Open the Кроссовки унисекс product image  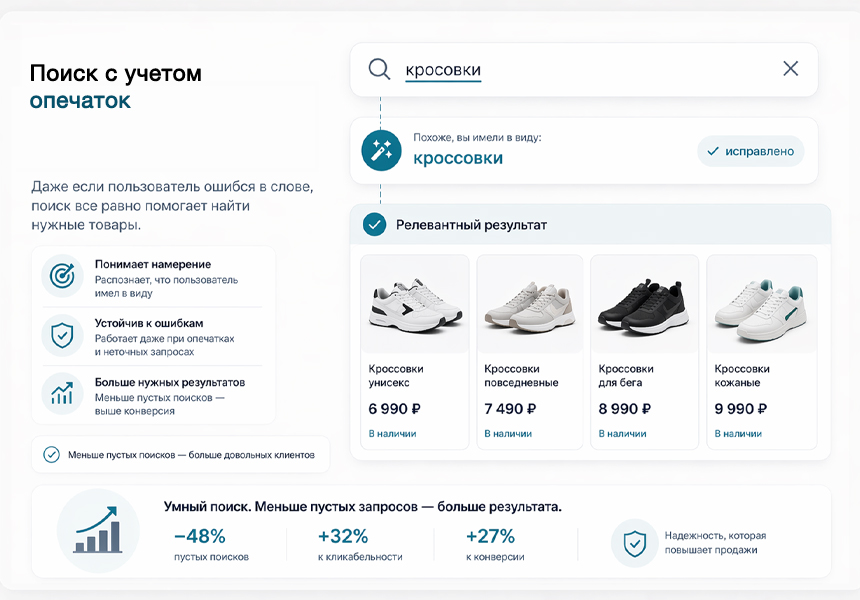pos(414,304)
